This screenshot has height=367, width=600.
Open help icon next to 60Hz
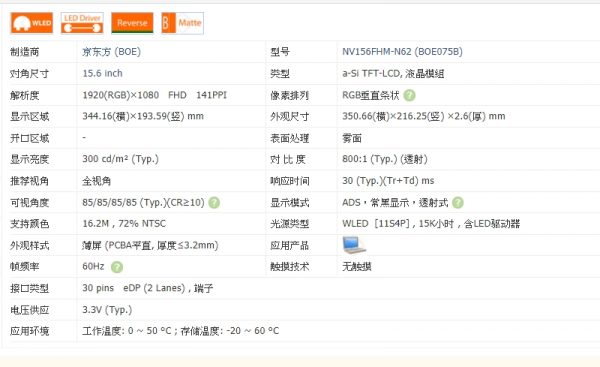(117, 267)
